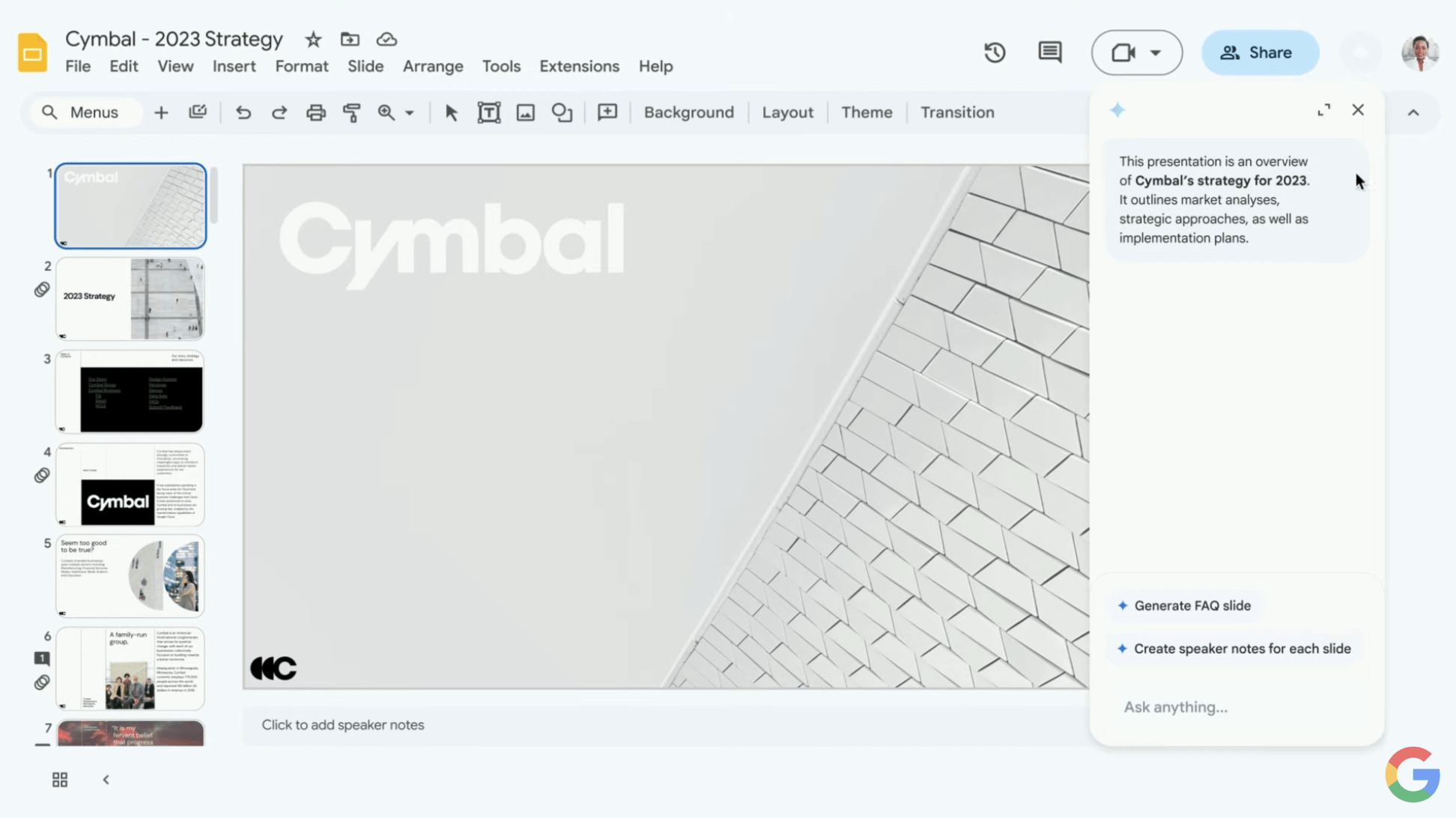Click the undo arrow icon
Image resolution: width=1456 pixels, height=818 pixels.
tap(243, 112)
